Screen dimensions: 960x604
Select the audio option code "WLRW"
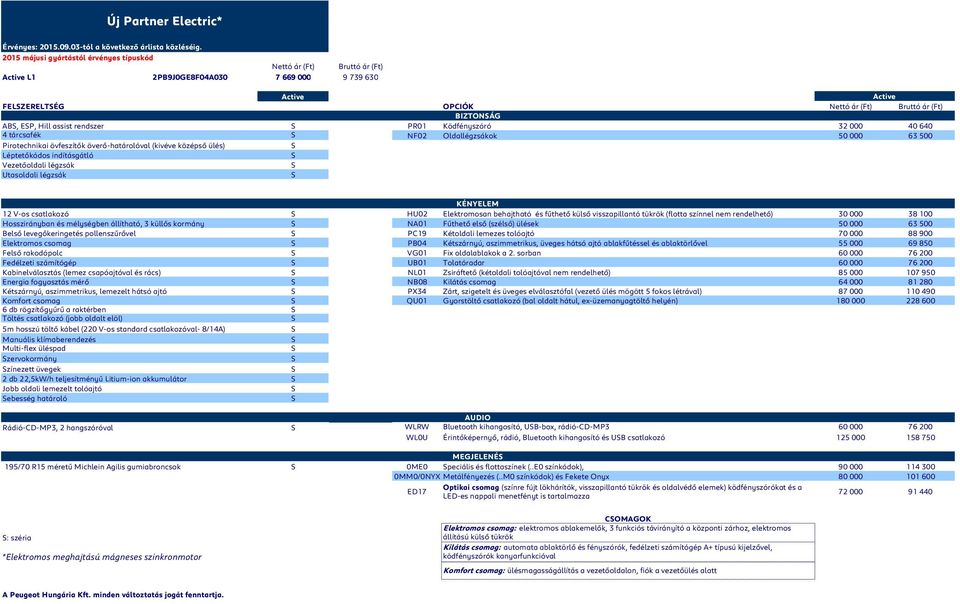[417, 427]
